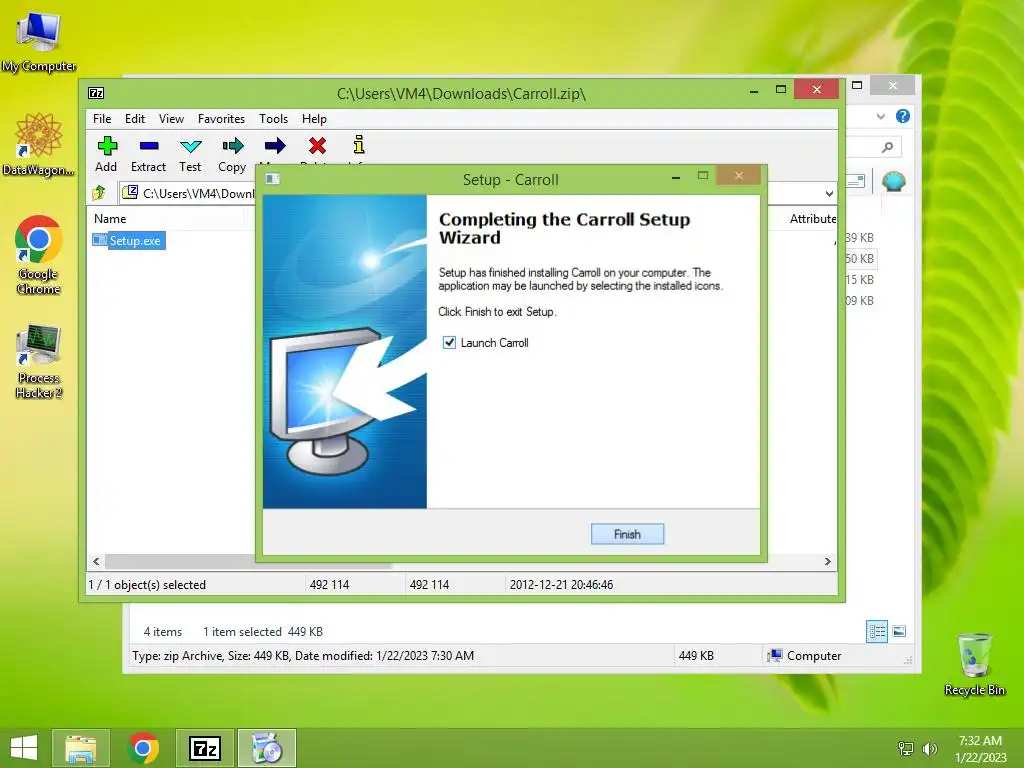1024x768 pixels.
Task: Click the up-folder icon beside 7-Zip address bar
Action: (x=99, y=193)
